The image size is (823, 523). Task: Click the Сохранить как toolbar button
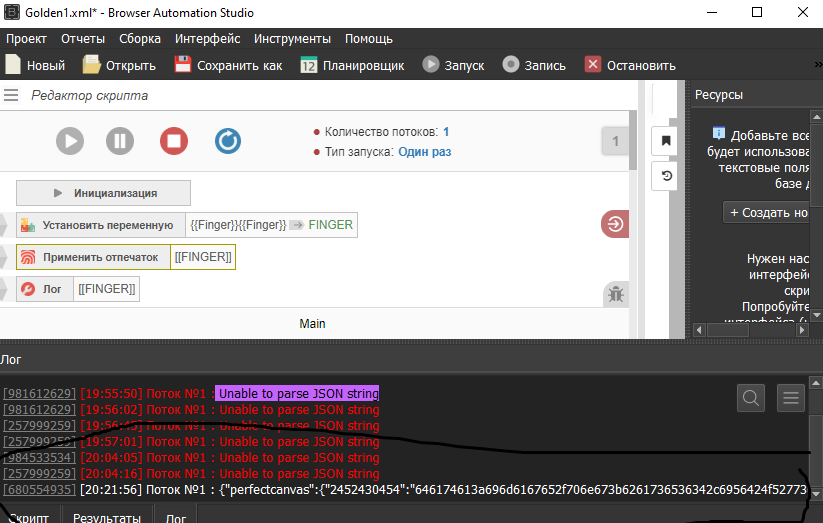pyautogui.click(x=228, y=65)
